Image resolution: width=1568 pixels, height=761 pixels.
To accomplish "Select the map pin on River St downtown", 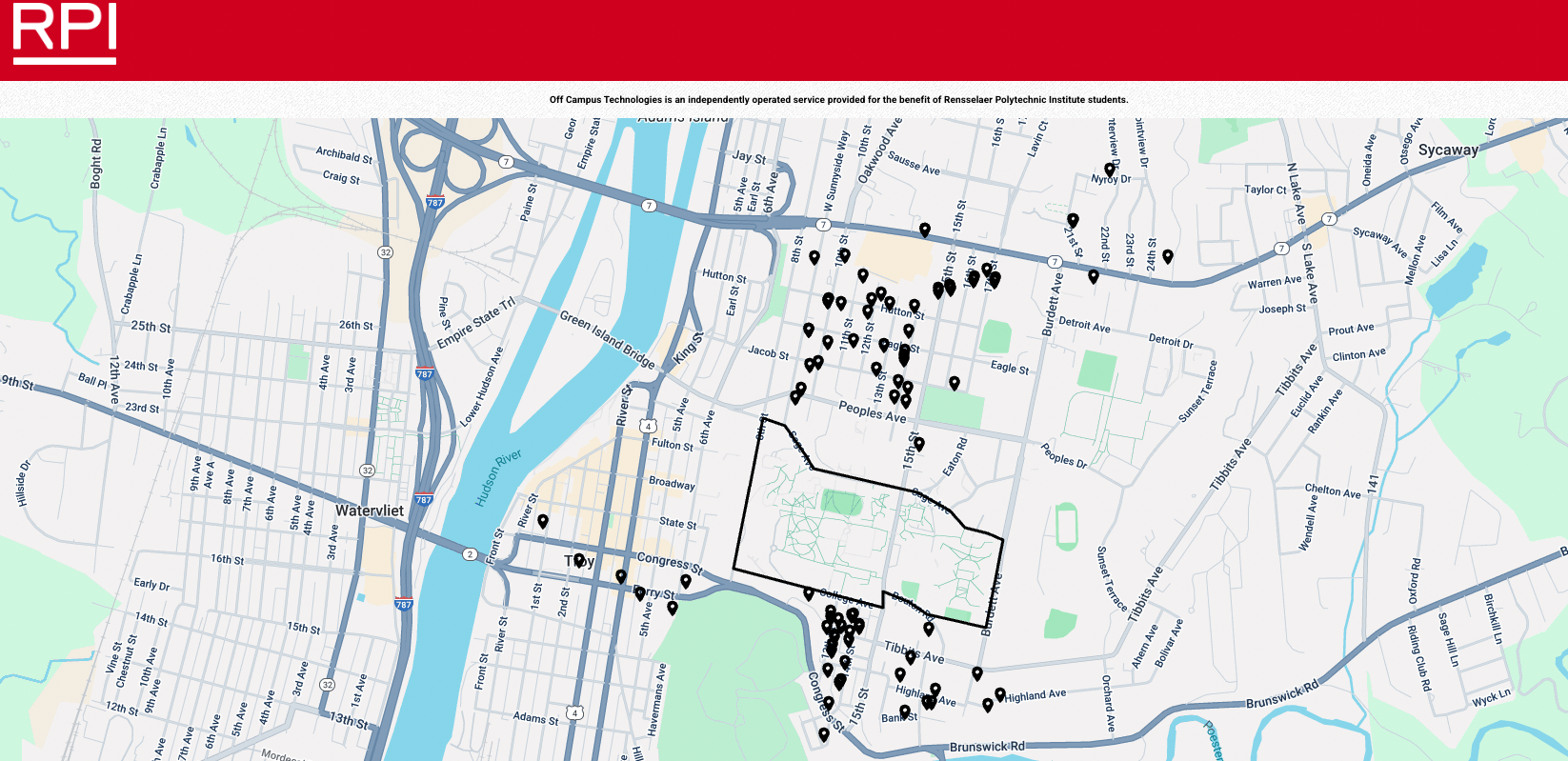I will tap(543, 522).
